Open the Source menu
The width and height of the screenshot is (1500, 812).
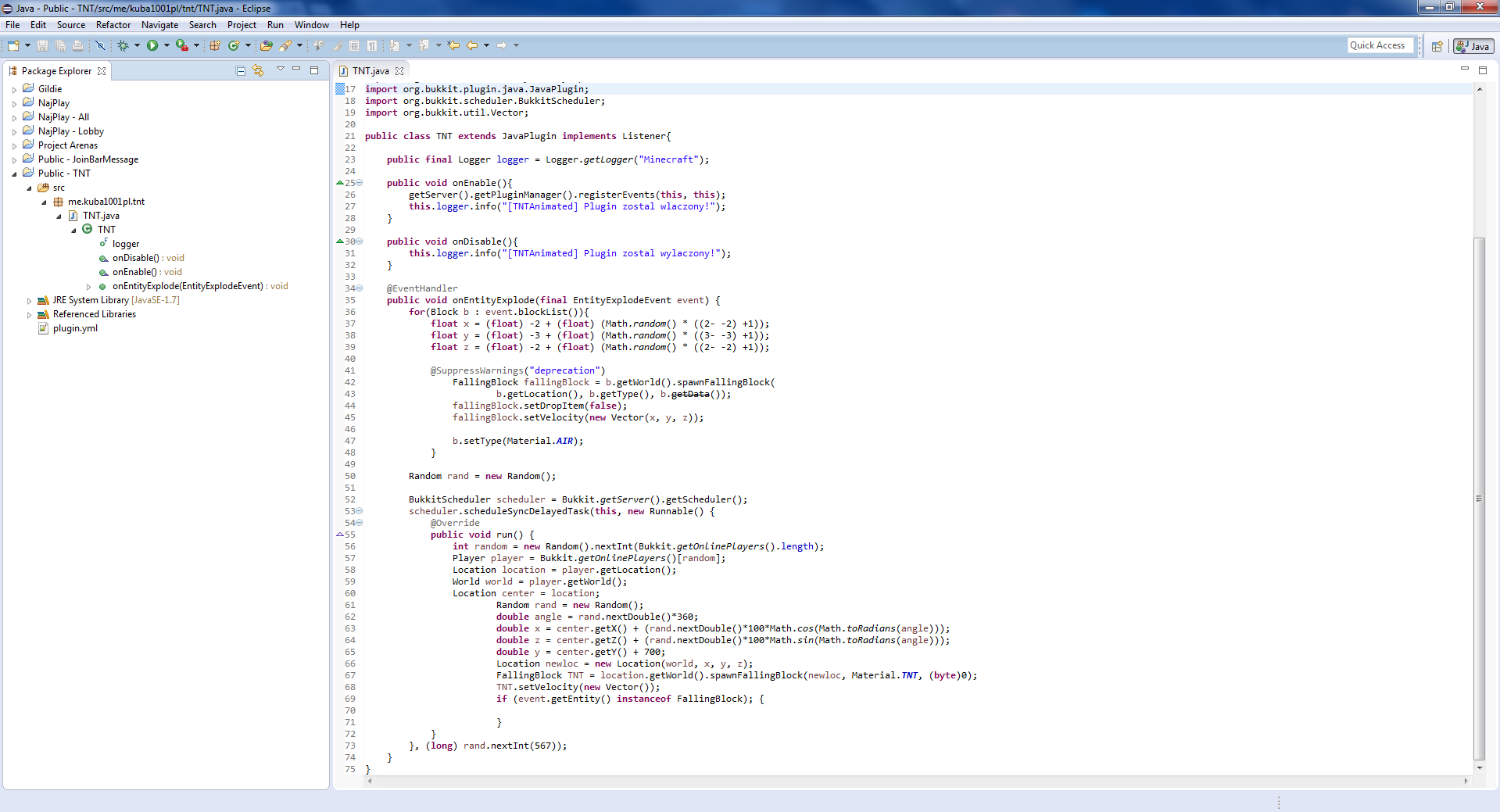[x=70, y=25]
